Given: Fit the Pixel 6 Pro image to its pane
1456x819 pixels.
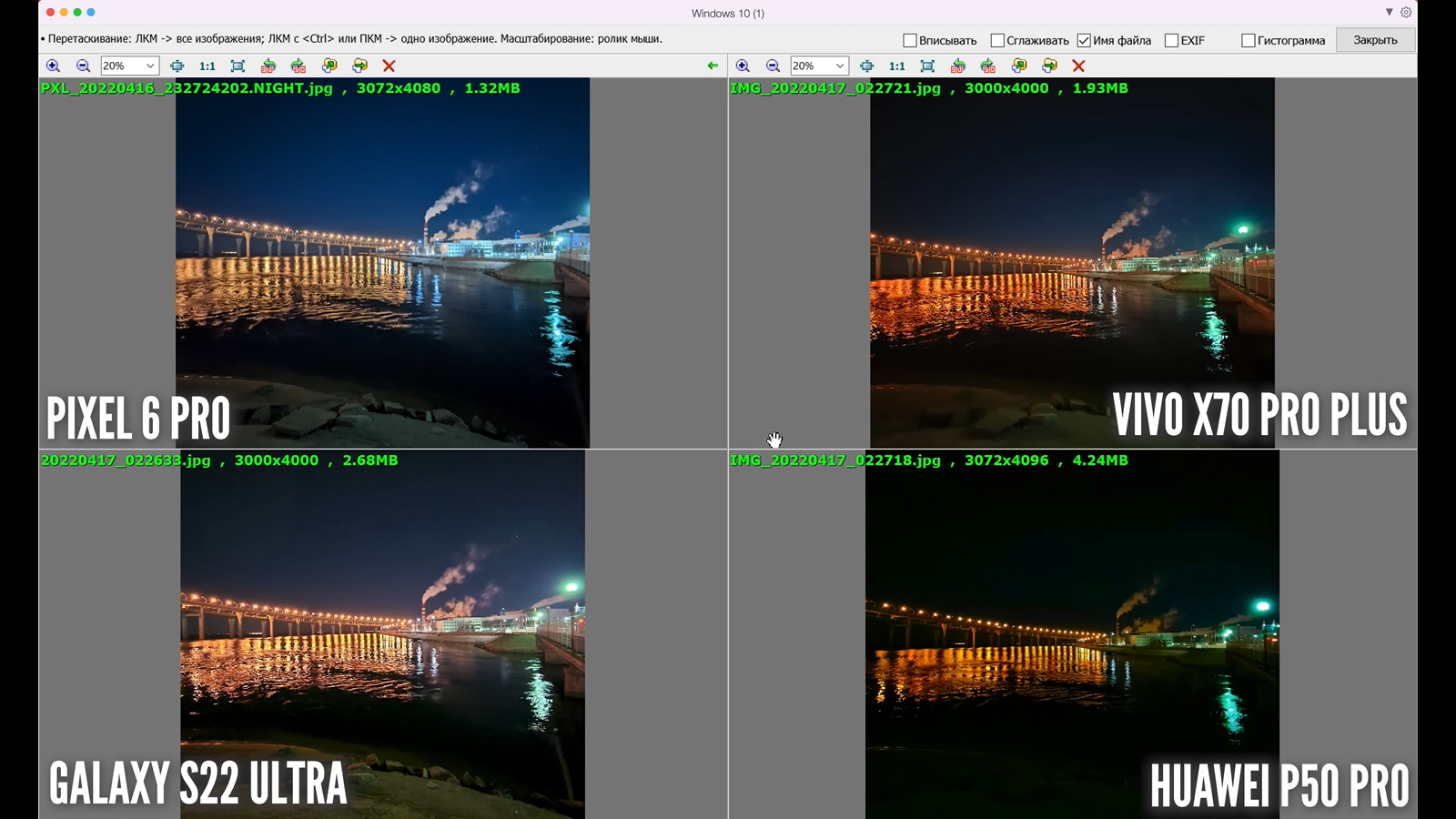Looking at the screenshot, I should click(238, 66).
